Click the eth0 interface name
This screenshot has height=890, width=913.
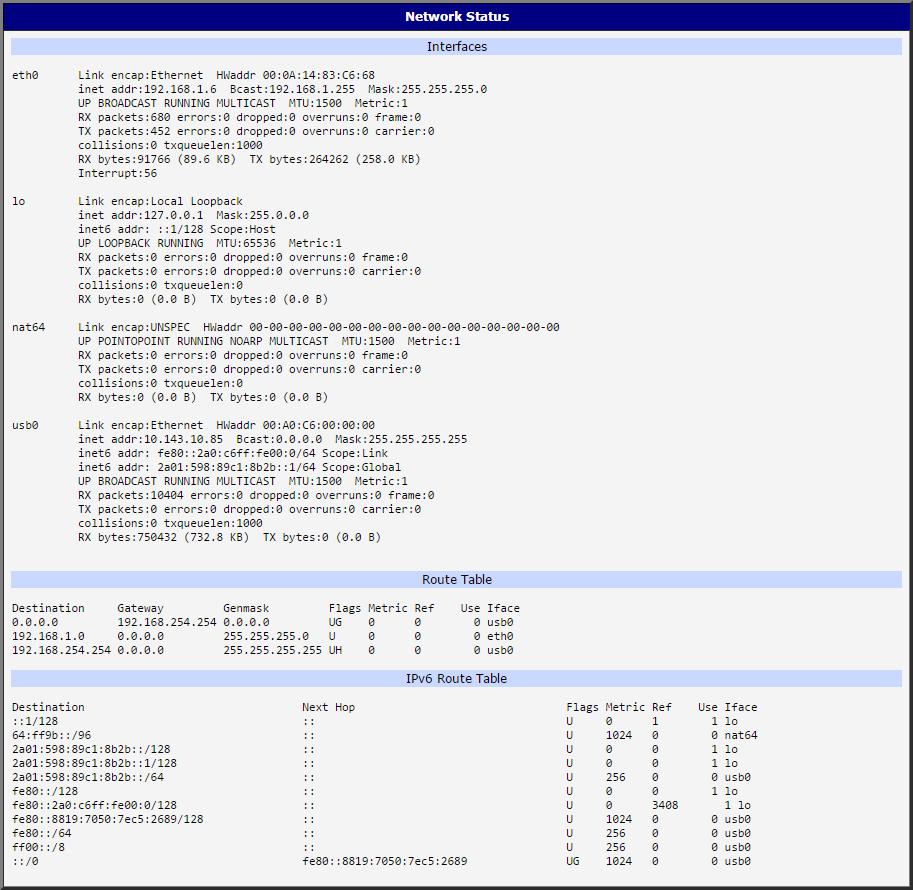[x=25, y=75]
